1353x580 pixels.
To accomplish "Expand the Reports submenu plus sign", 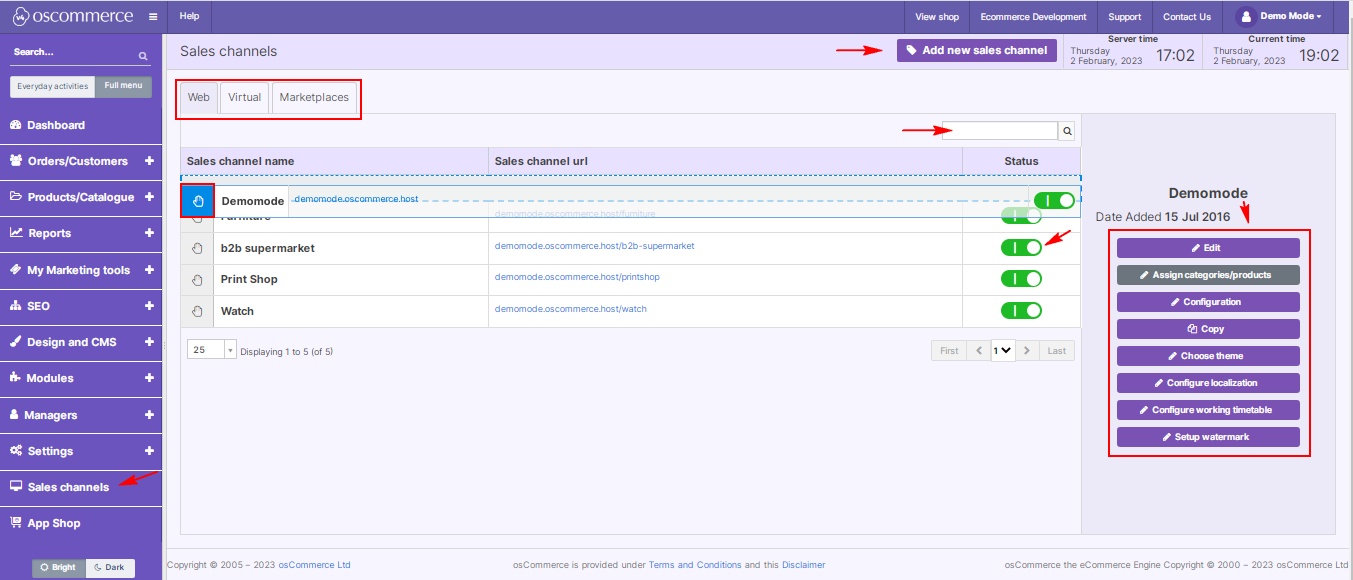I will [149, 233].
